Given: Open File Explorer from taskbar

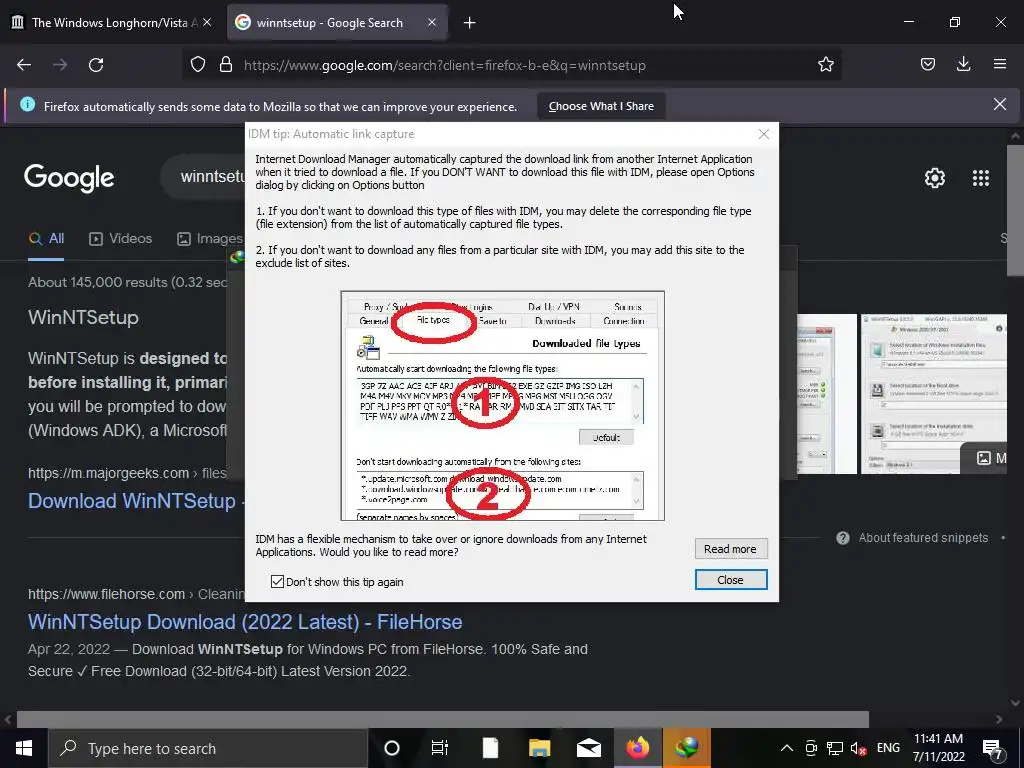Looking at the screenshot, I should [539, 748].
